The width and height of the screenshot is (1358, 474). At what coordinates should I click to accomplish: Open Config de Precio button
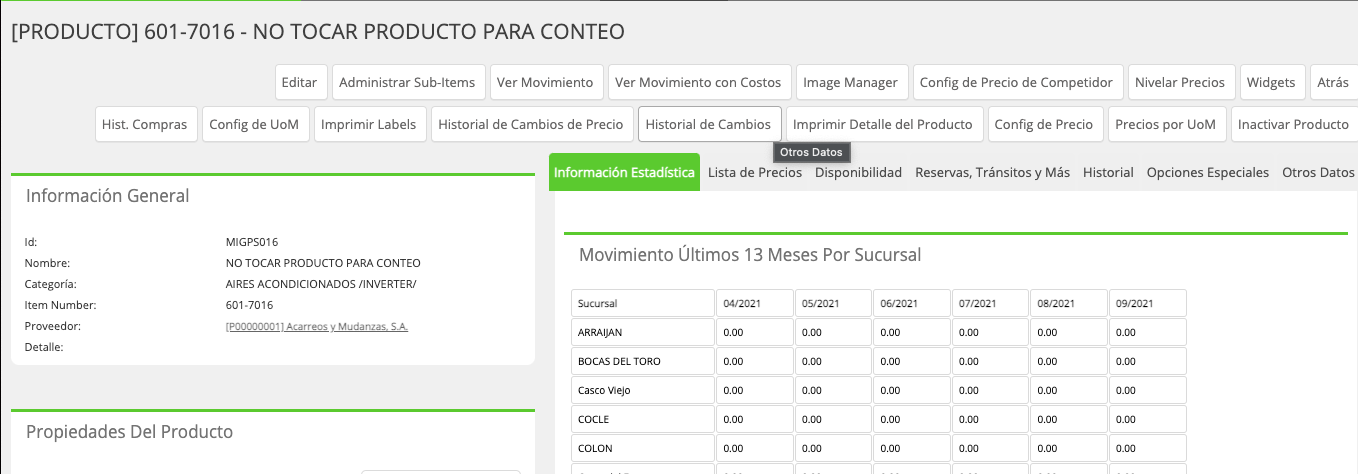point(1044,125)
